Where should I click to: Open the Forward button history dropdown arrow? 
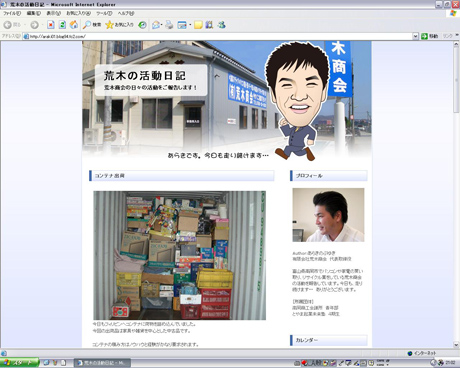pos(42,25)
